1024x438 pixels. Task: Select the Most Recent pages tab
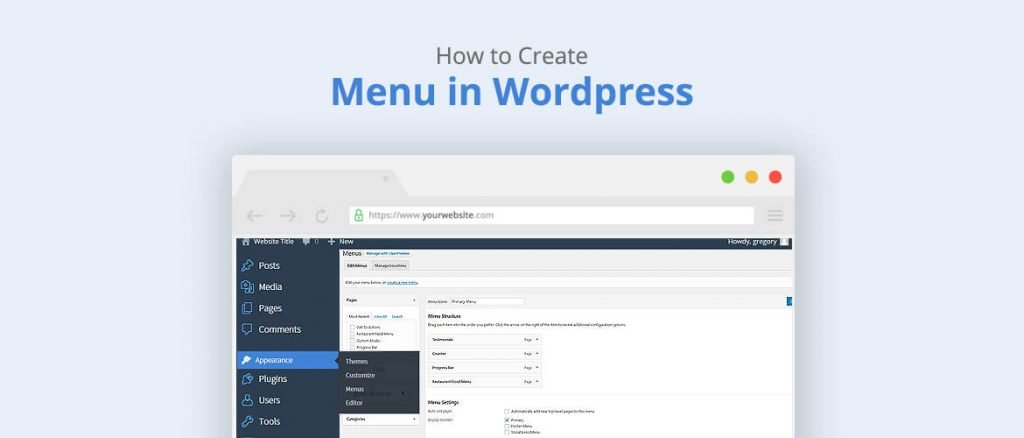coord(359,317)
